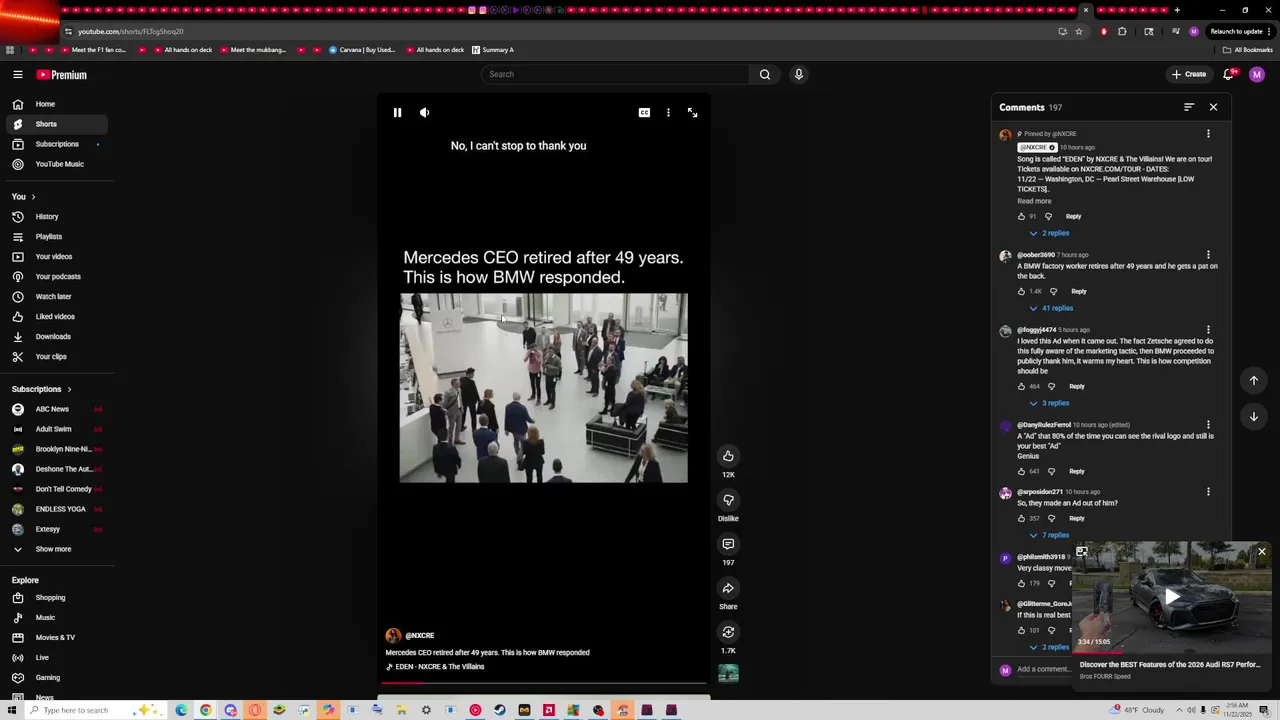The height and width of the screenshot is (720, 1280).
Task: Open Shorts in sidebar
Action: 56,124
